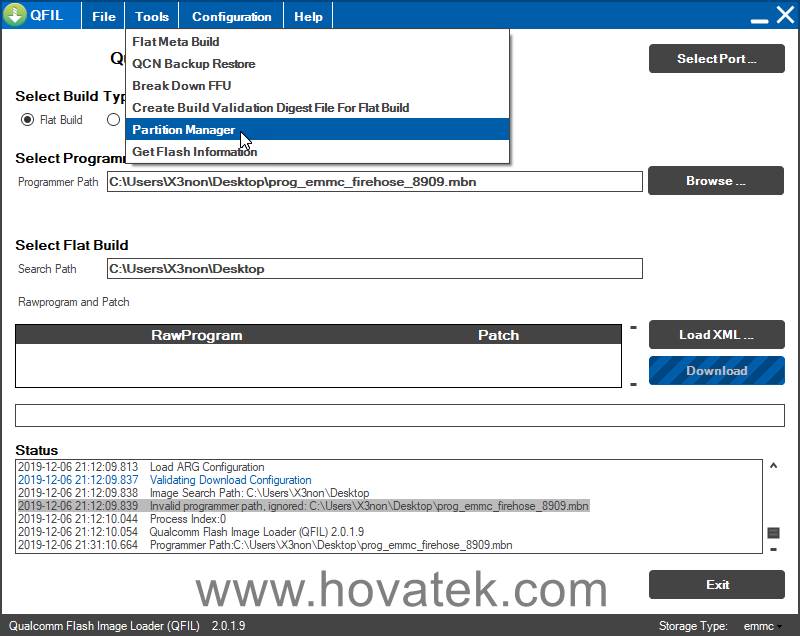The image size is (800, 636).
Task: Open the Tools menu
Action: [152, 16]
